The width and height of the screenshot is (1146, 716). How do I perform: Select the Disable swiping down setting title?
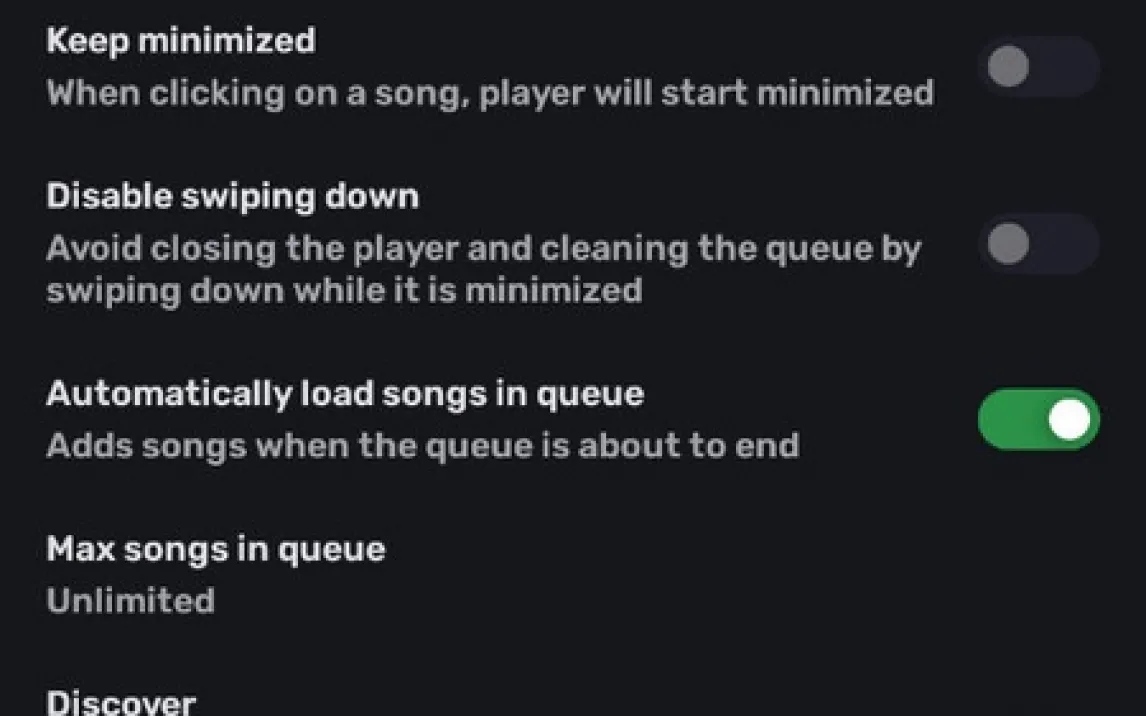(232, 196)
